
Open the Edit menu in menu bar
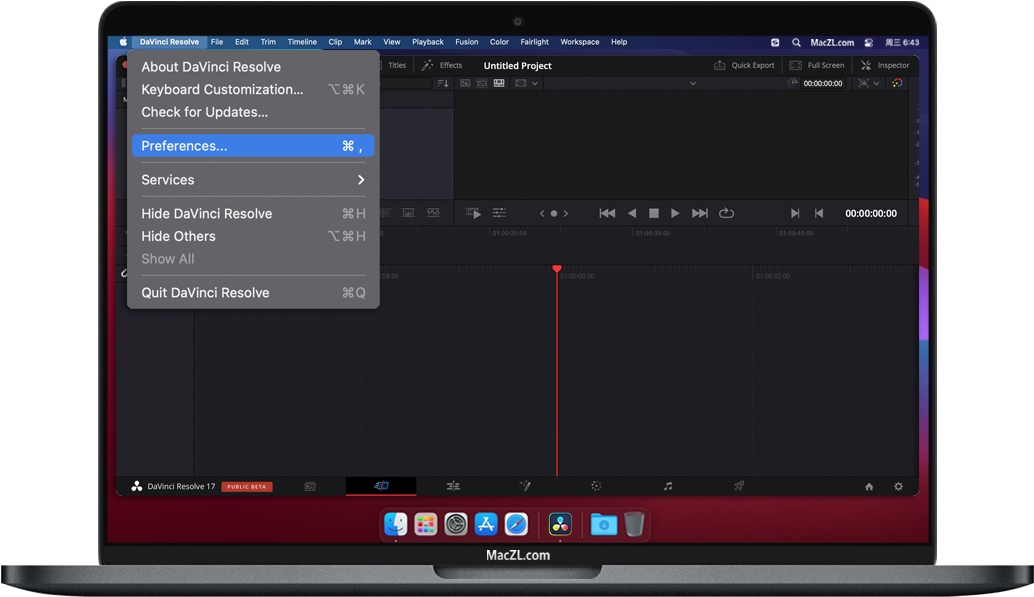[242, 42]
